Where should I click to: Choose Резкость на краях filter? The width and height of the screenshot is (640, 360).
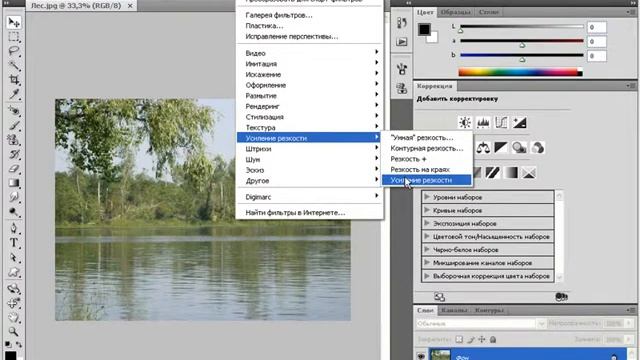(x=427, y=169)
